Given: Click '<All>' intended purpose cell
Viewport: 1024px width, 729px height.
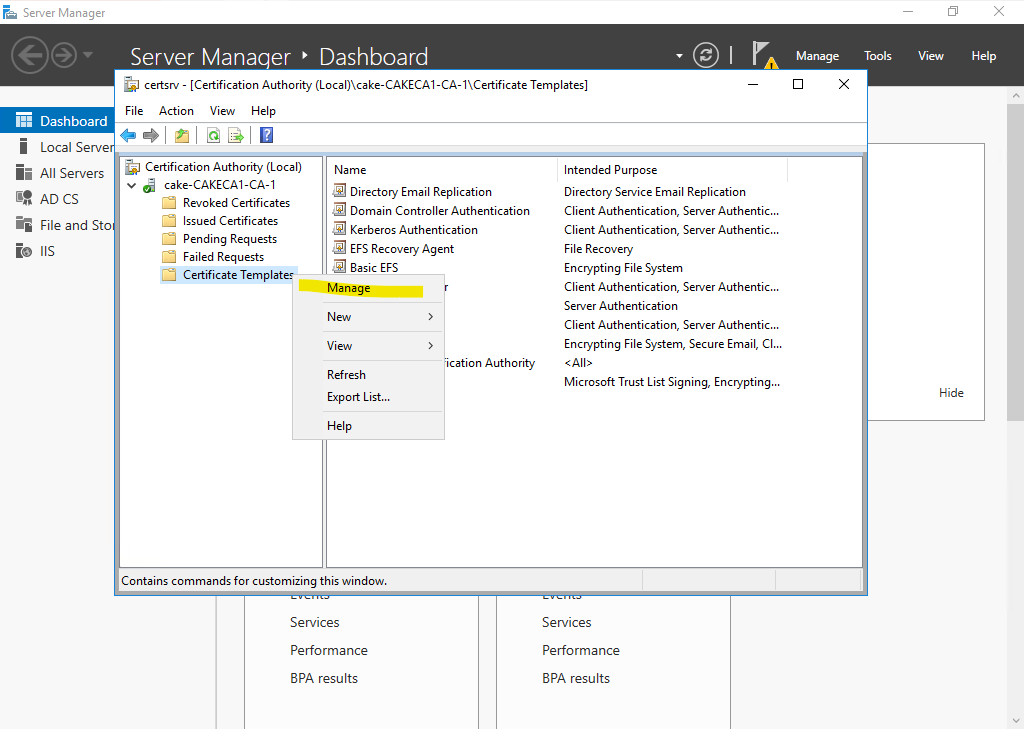Looking at the screenshot, I should tap(578, 363).
